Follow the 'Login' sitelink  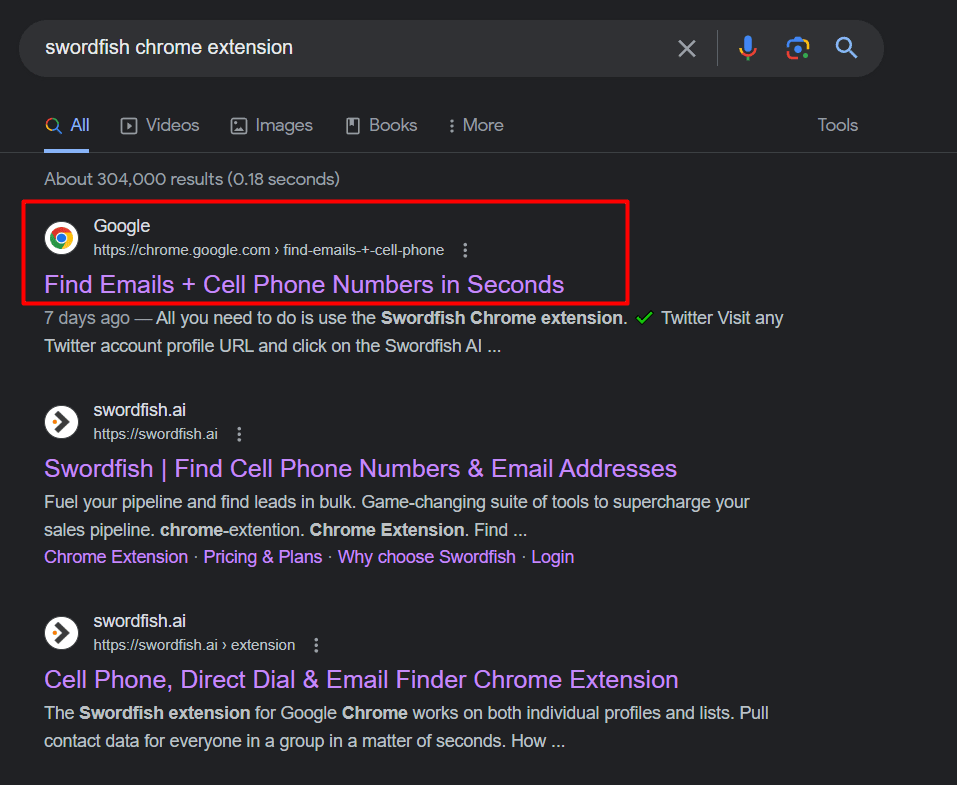[x=552, y=557]
